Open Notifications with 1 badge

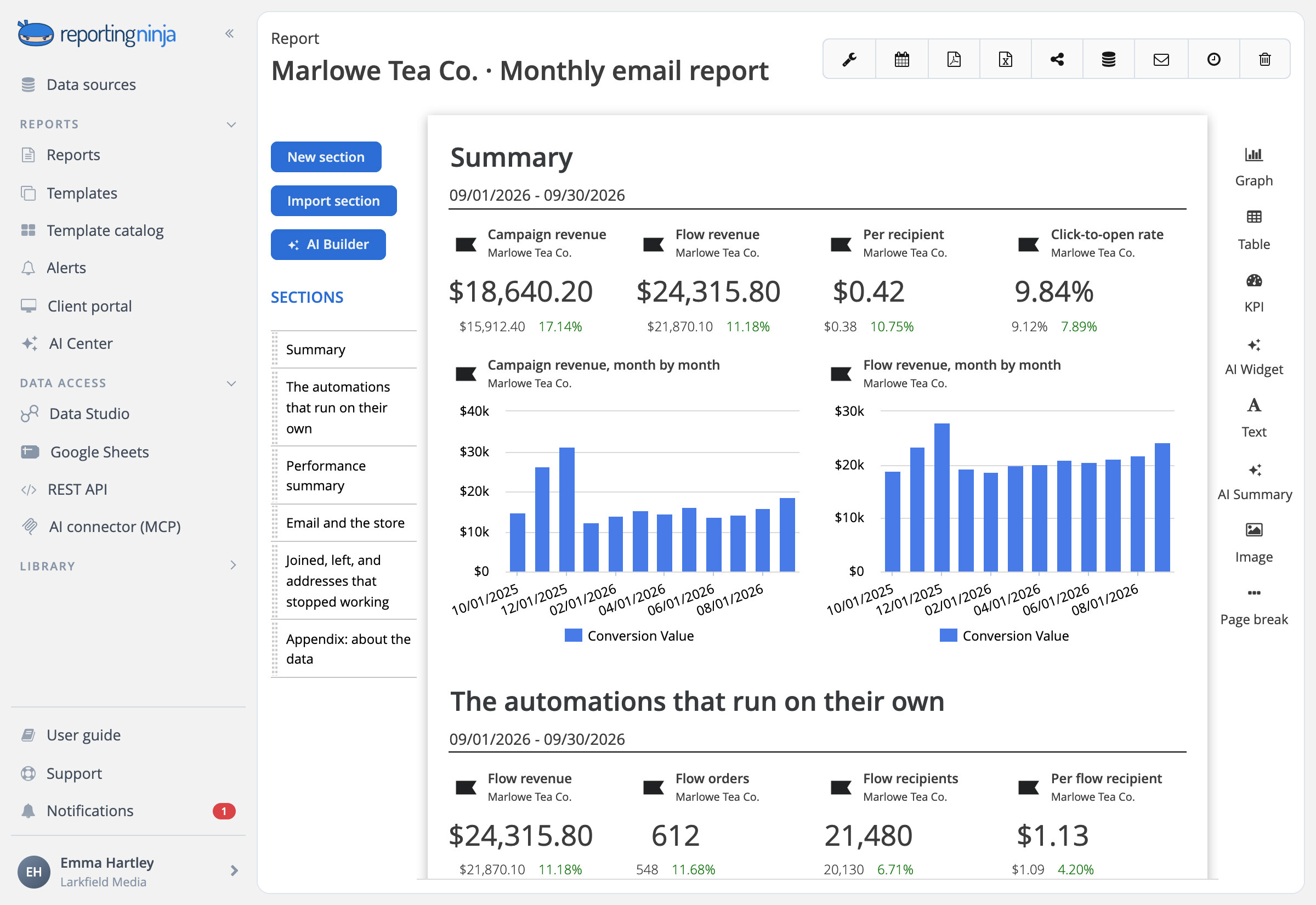(x=128, y=811)
